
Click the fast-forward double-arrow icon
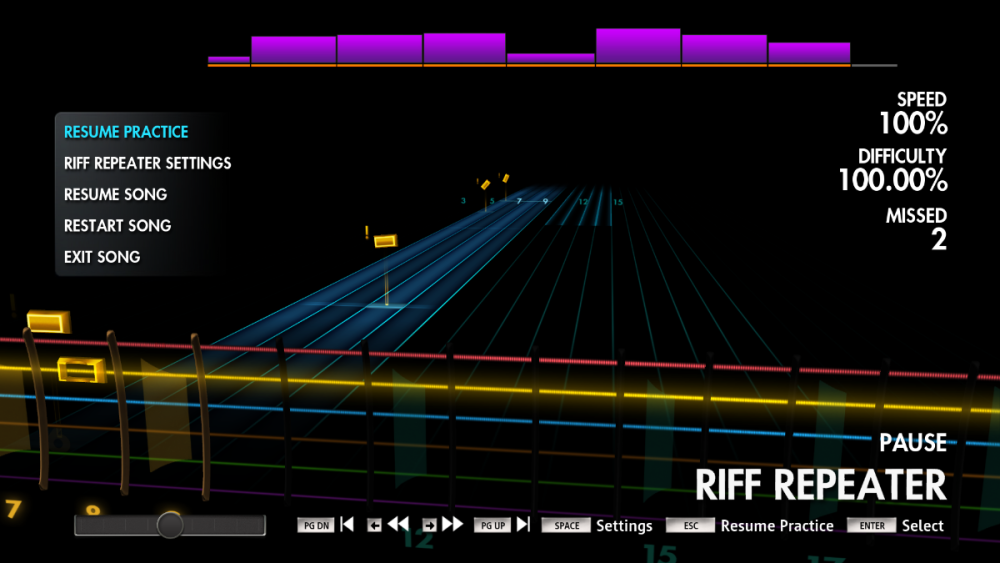point(452,524)
